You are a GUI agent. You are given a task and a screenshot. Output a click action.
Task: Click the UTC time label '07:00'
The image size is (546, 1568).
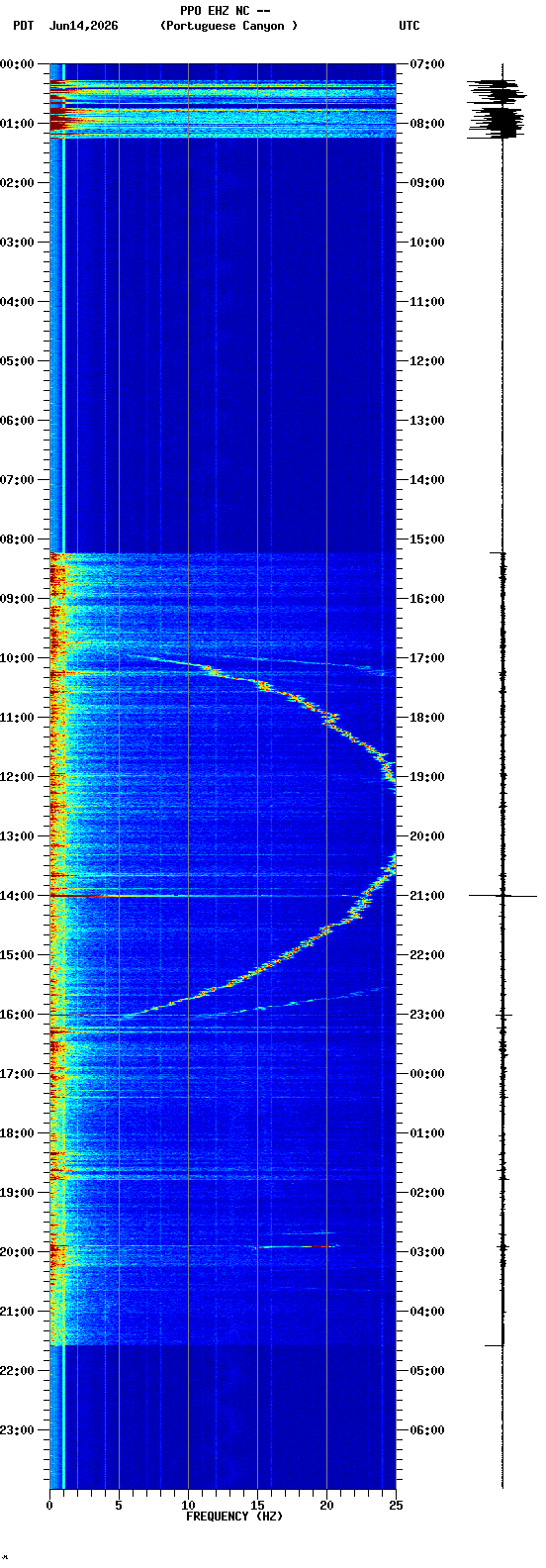427,64
